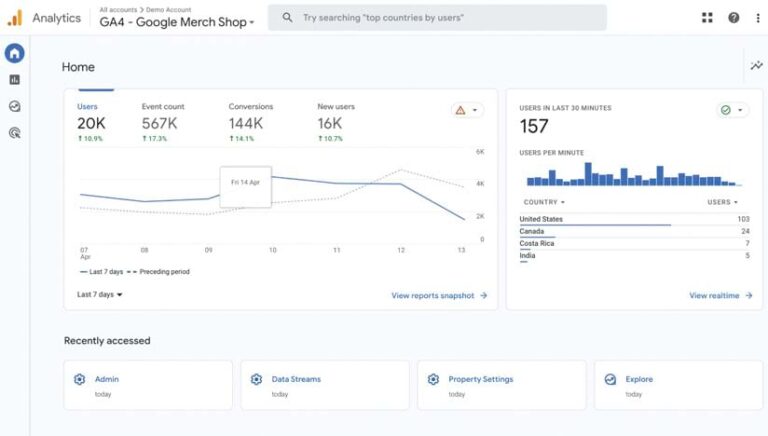The image size is (768, 436).
Task: Expand the GA4 Google Merch Shop property picker
Action: pyautogui.click(x=177, y=22)
